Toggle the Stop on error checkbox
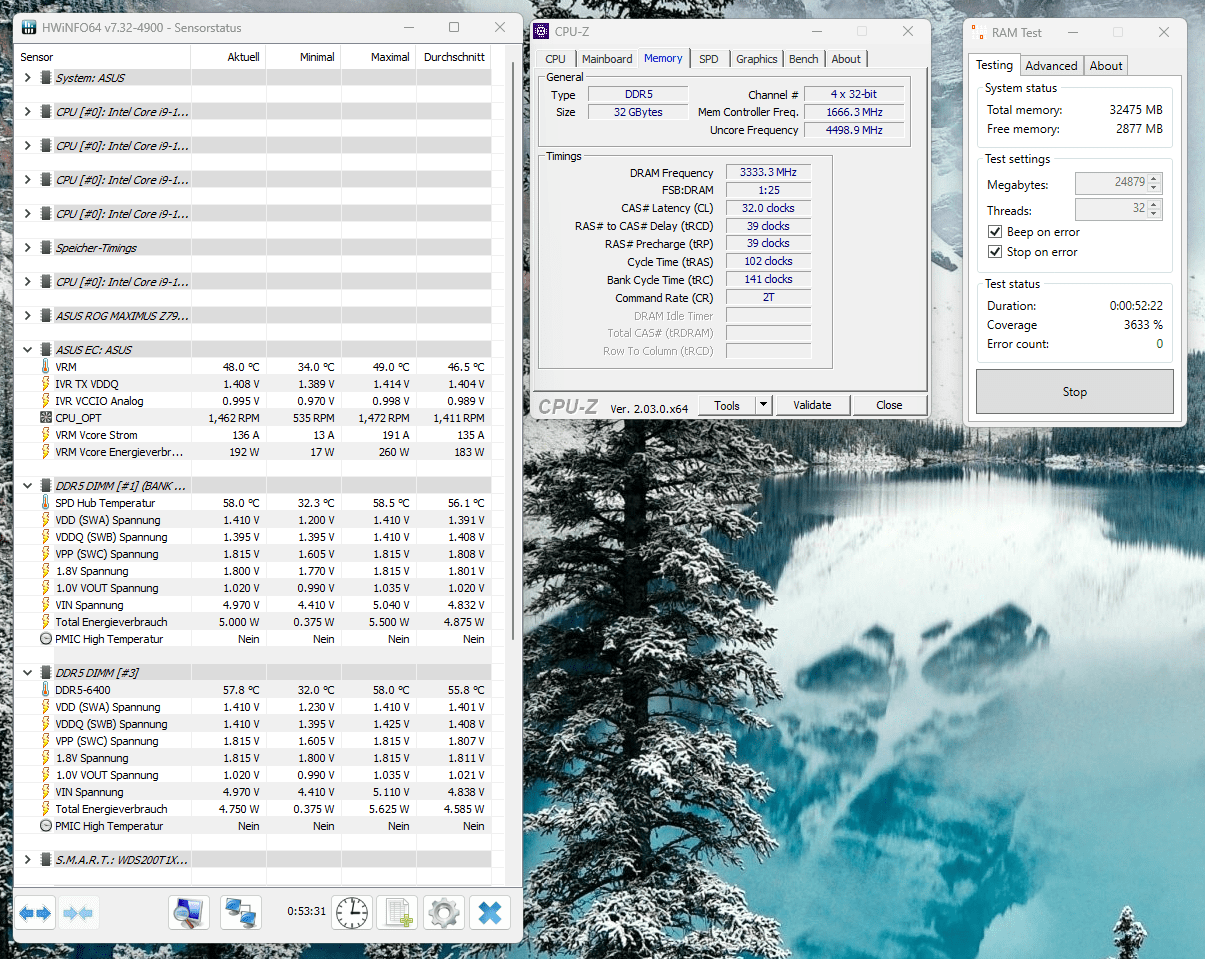 click(995, 252)
